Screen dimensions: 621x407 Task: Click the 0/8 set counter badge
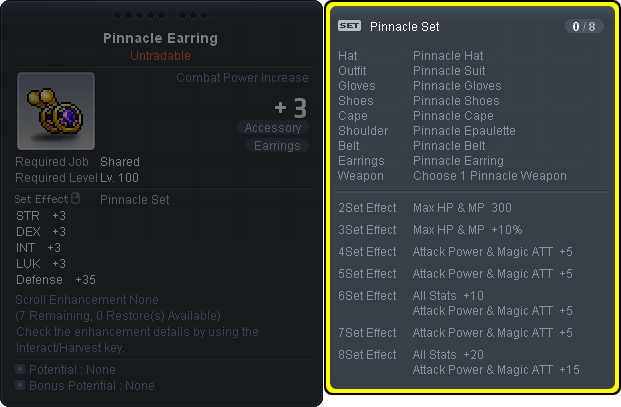[x=584, y=26]
